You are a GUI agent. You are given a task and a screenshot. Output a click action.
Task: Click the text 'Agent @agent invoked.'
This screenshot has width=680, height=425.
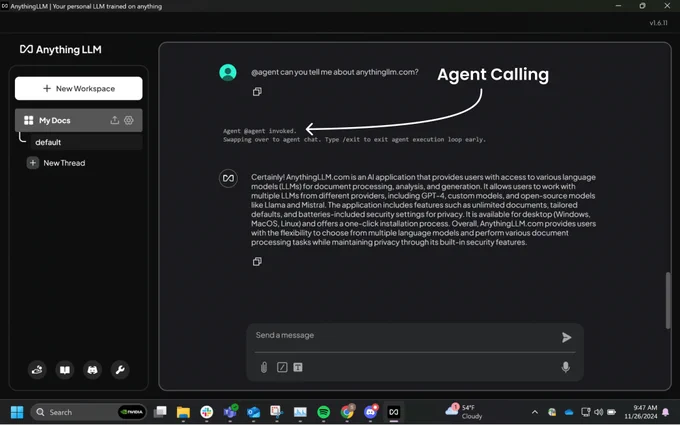[259, 131]
